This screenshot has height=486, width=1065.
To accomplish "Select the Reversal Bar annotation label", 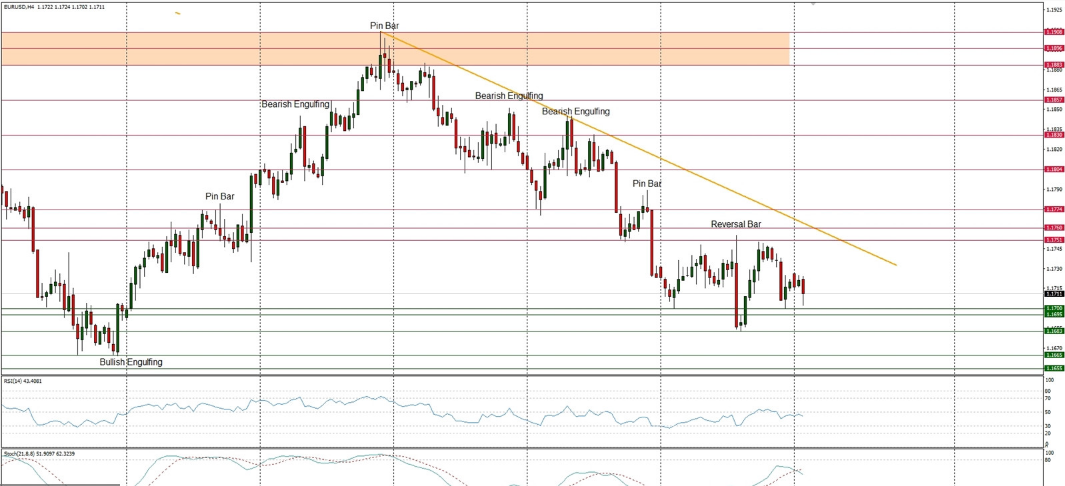I will 736,224.
